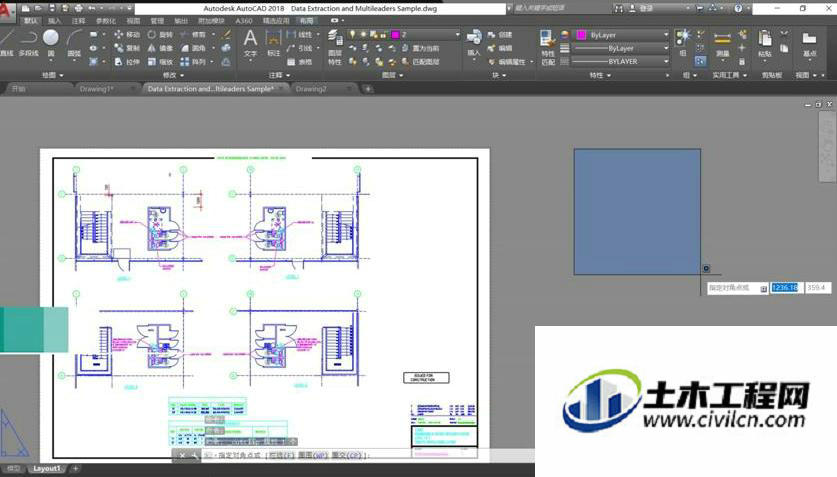Open the Text (文字) tool

coord(250,43)
